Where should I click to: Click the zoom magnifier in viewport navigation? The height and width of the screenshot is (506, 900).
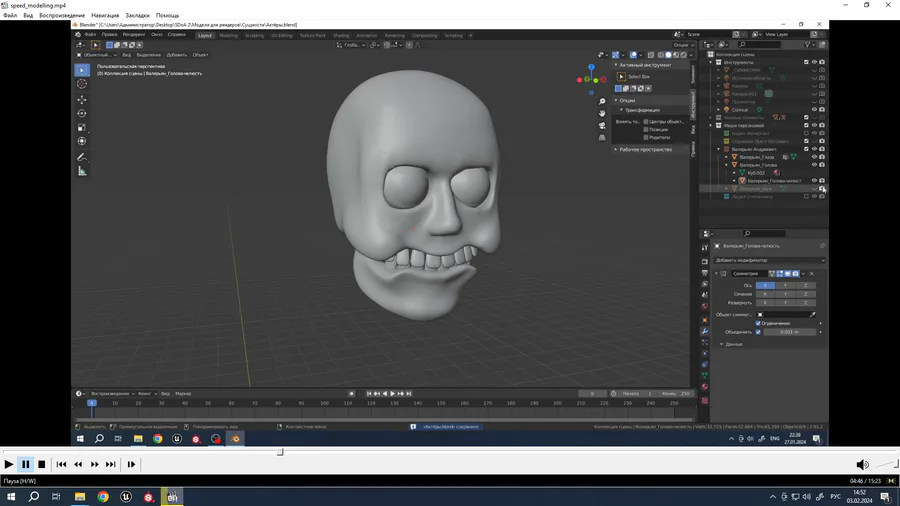pos(602,102)
